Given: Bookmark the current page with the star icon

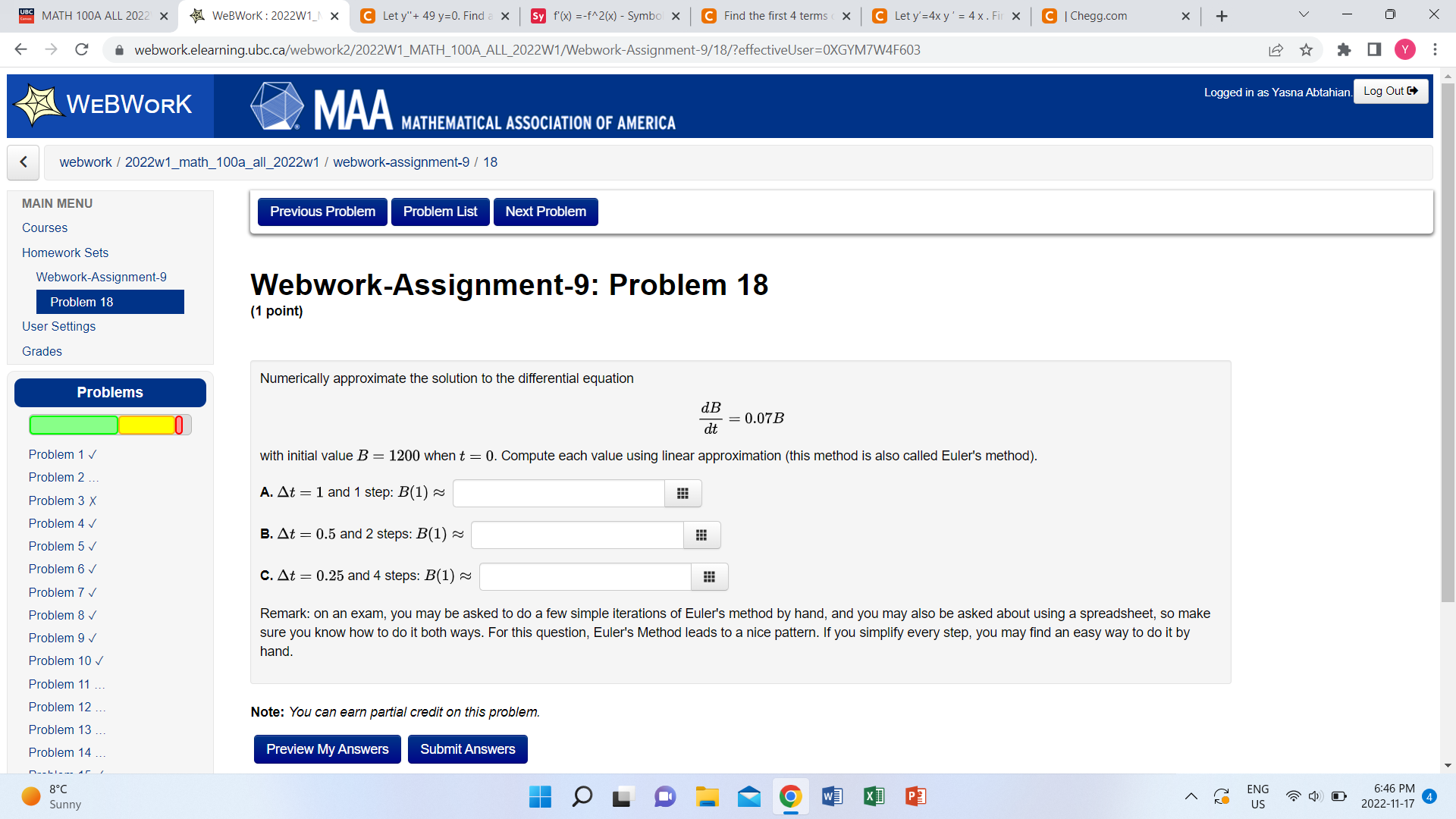Looking at the screenshot, I should click(1306, 50).
